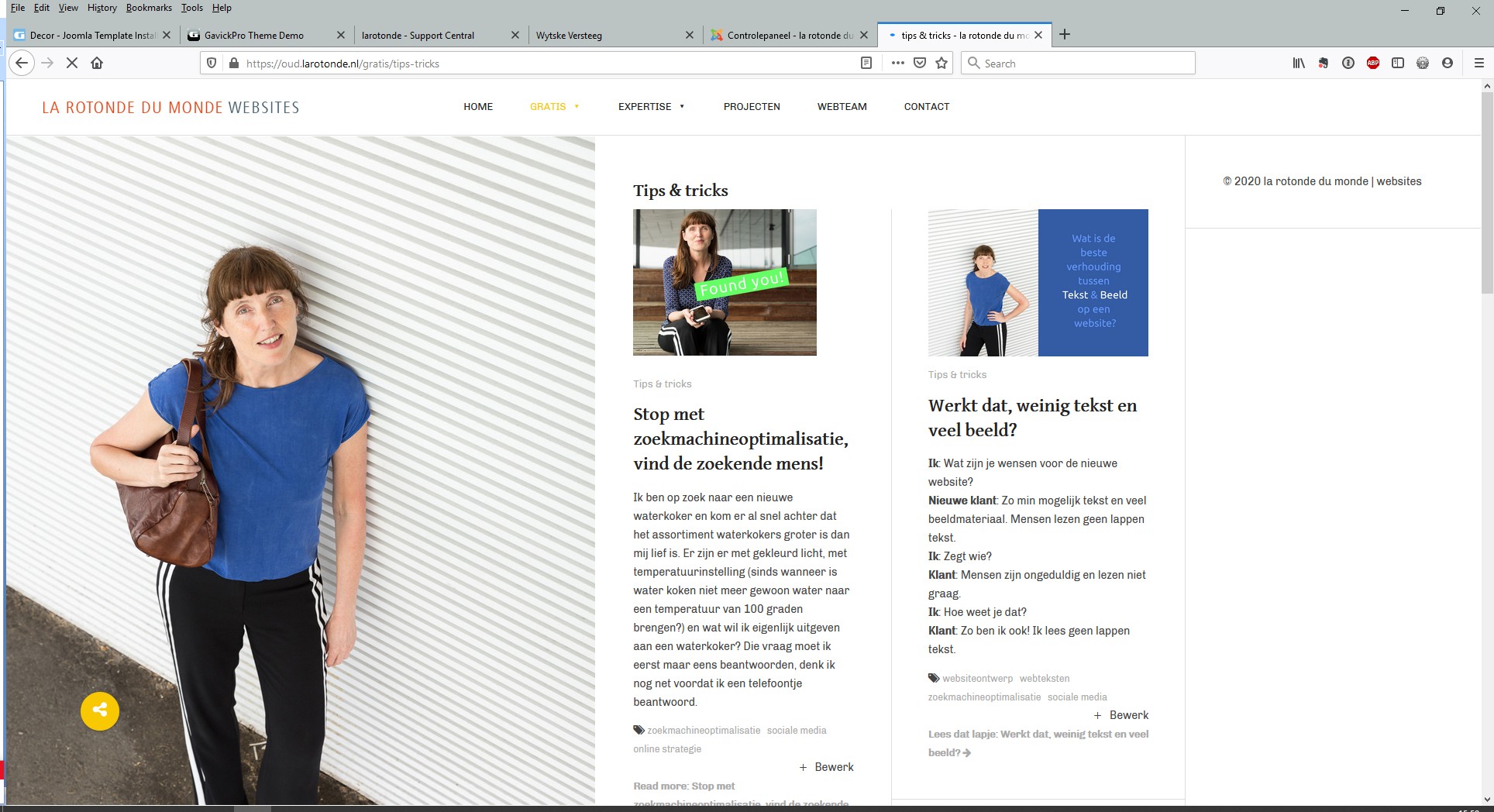
Task: Open the 1Password extension icon
Action: pyautogui.click(x=1348, y=64)
